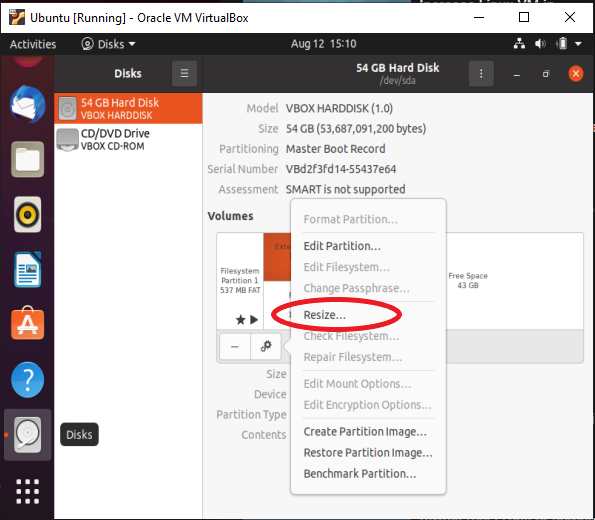Screen dimensions: 595x520
Task: Click the star icon on Partition 1
Action: click(x=241, y=320)
